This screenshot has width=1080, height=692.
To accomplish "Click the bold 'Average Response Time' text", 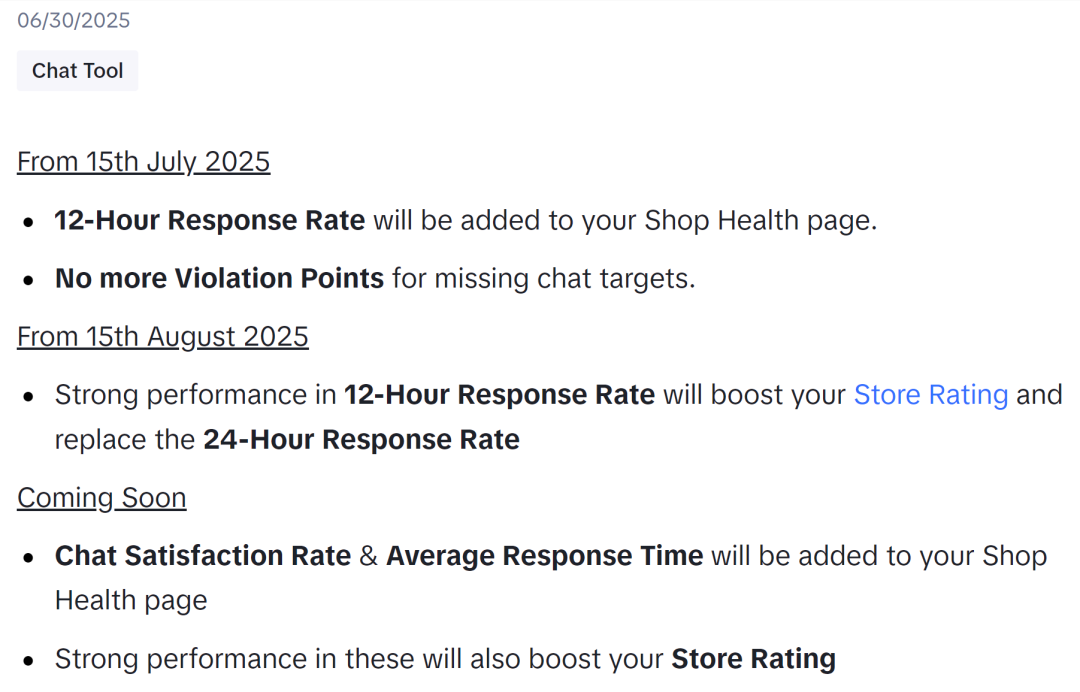I will 544,556.
